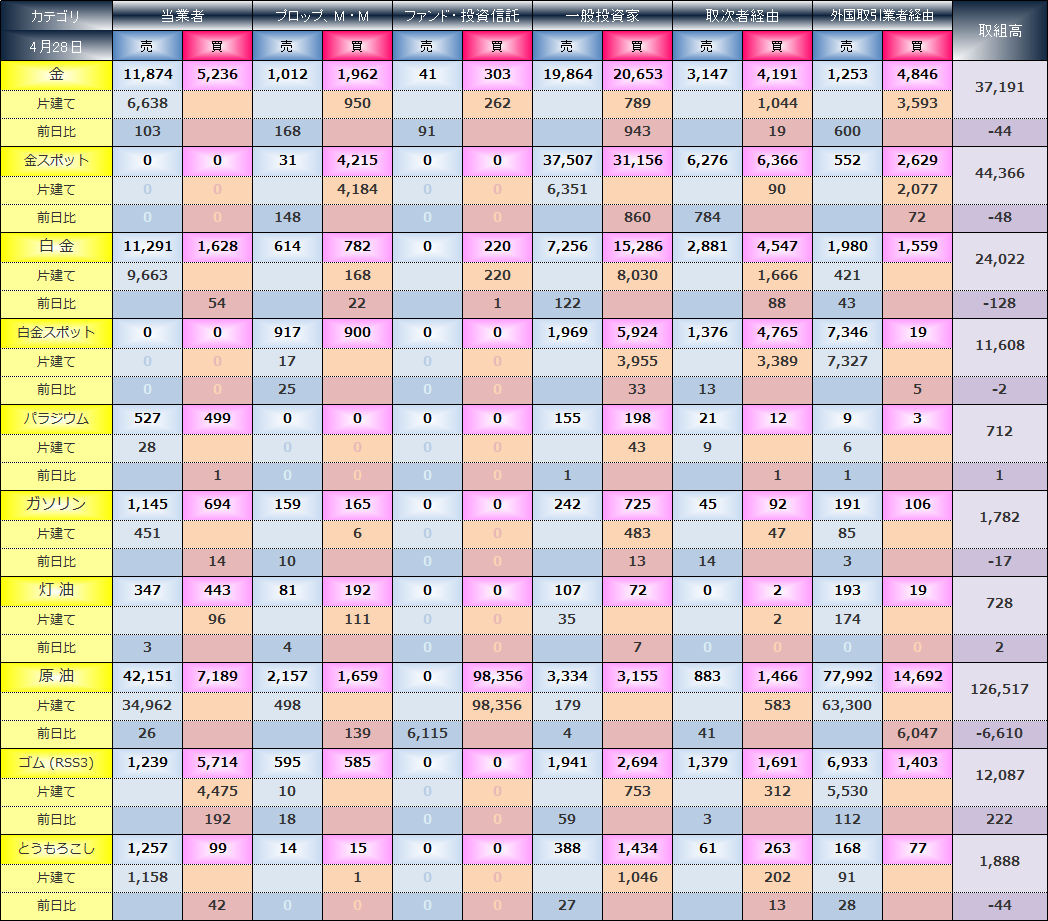Click the 5,924 buy value
Viewport: 1048px width, 921px height.
tap(637, 333)
